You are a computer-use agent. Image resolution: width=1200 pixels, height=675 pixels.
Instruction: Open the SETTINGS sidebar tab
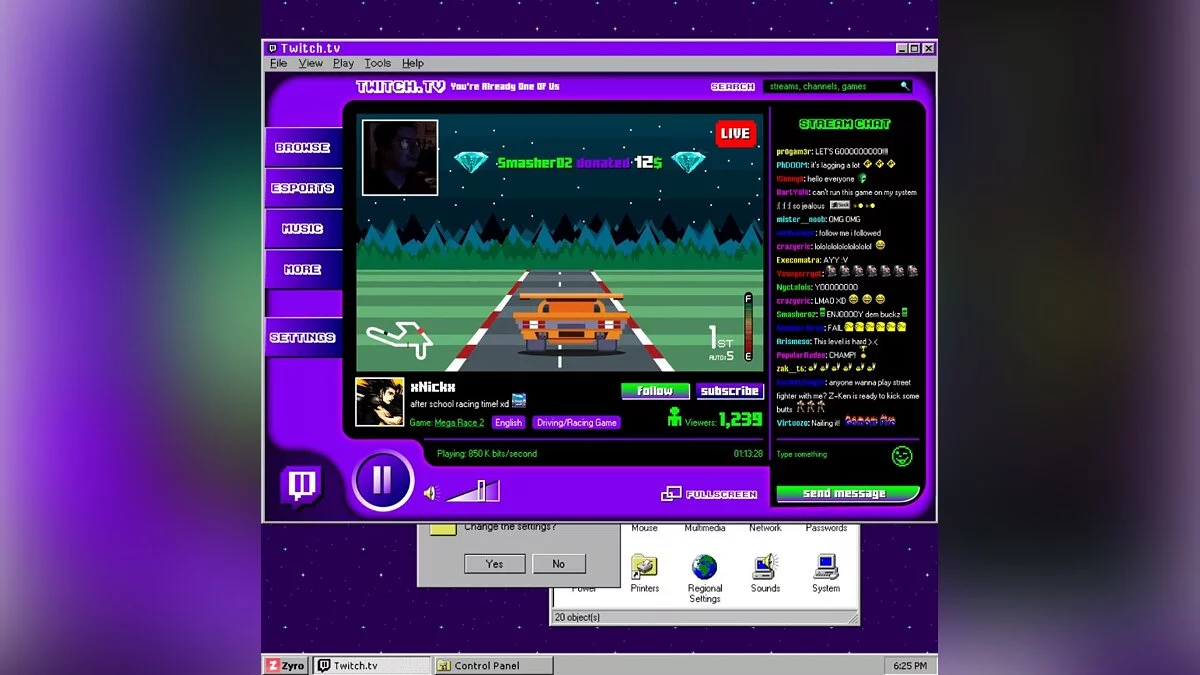(303, 338)
